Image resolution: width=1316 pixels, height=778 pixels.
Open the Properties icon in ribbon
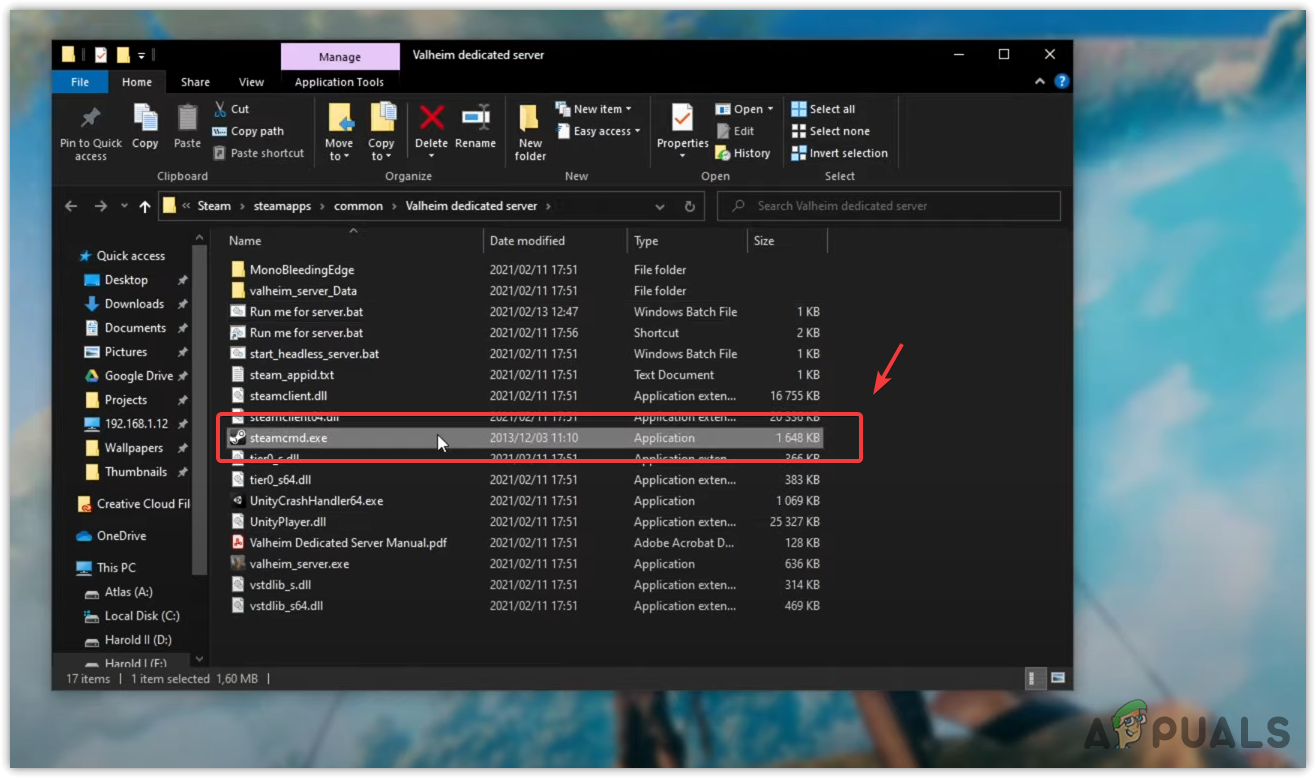tap(682, 119)
